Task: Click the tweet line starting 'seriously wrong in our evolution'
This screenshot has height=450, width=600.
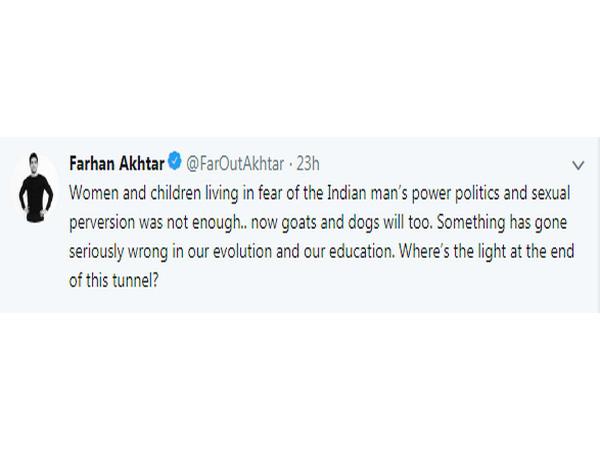Action: [x=321, y=252]
